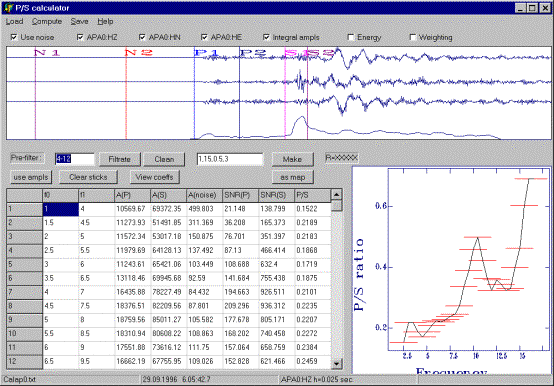Open the Load menu
Viewport: 554px width, 386px height.
click(x=14, y=22)
